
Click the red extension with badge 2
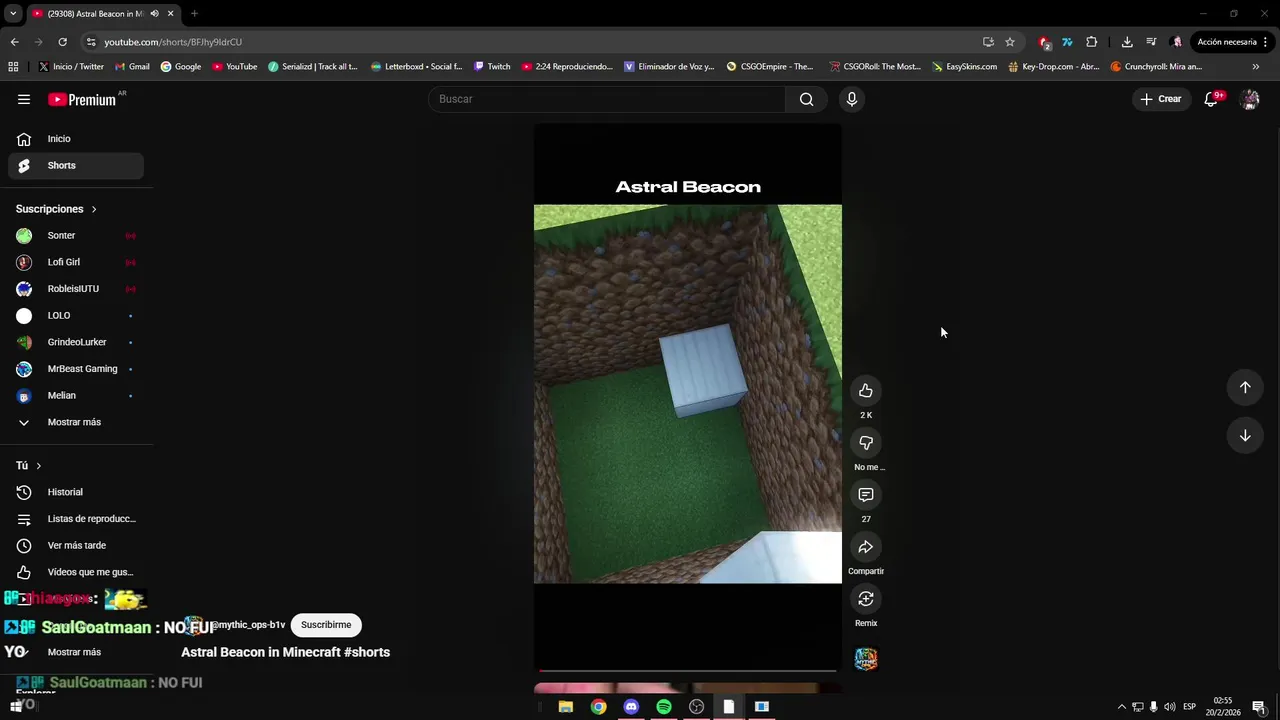tap(1044, 42)
